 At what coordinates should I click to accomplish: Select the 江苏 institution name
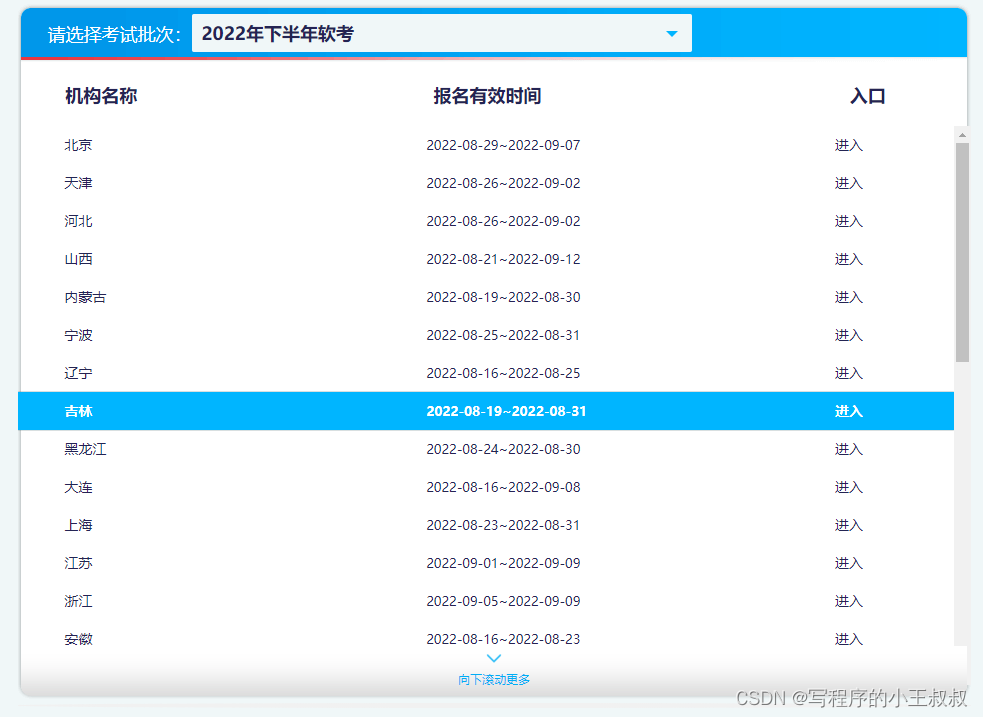(x=78, y=563)
